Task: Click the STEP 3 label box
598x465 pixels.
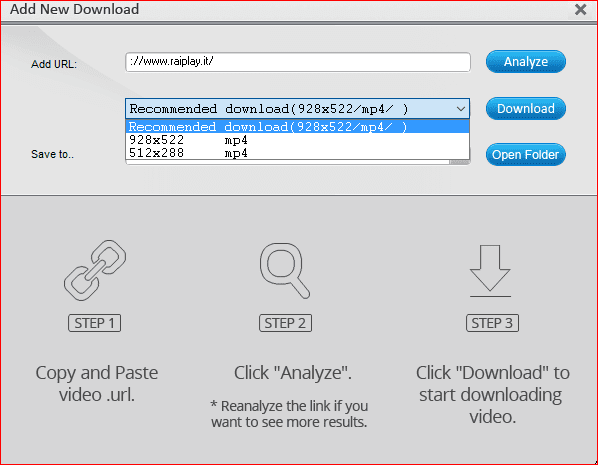Action: [x=492, y=323]
